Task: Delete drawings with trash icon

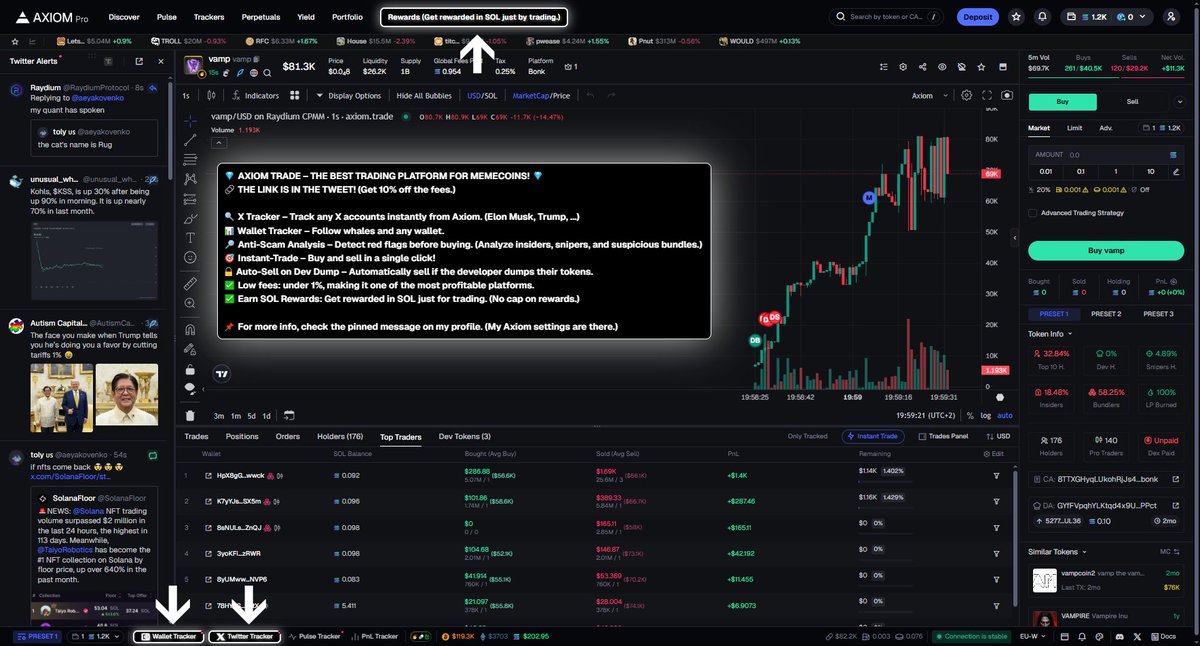Action: point(190,415)
